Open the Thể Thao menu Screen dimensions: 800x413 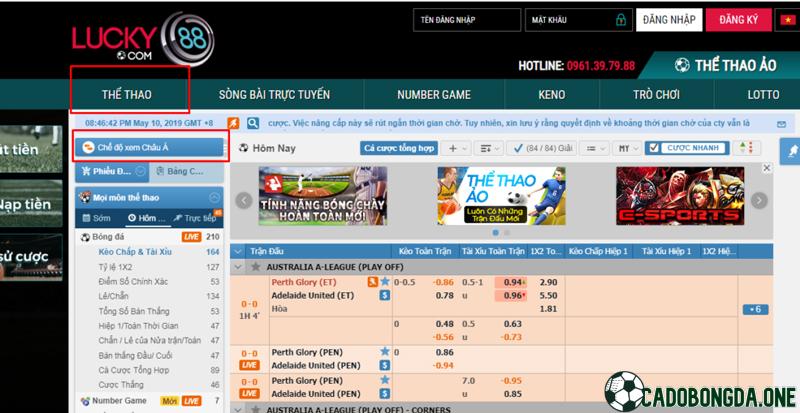point(127,94)
